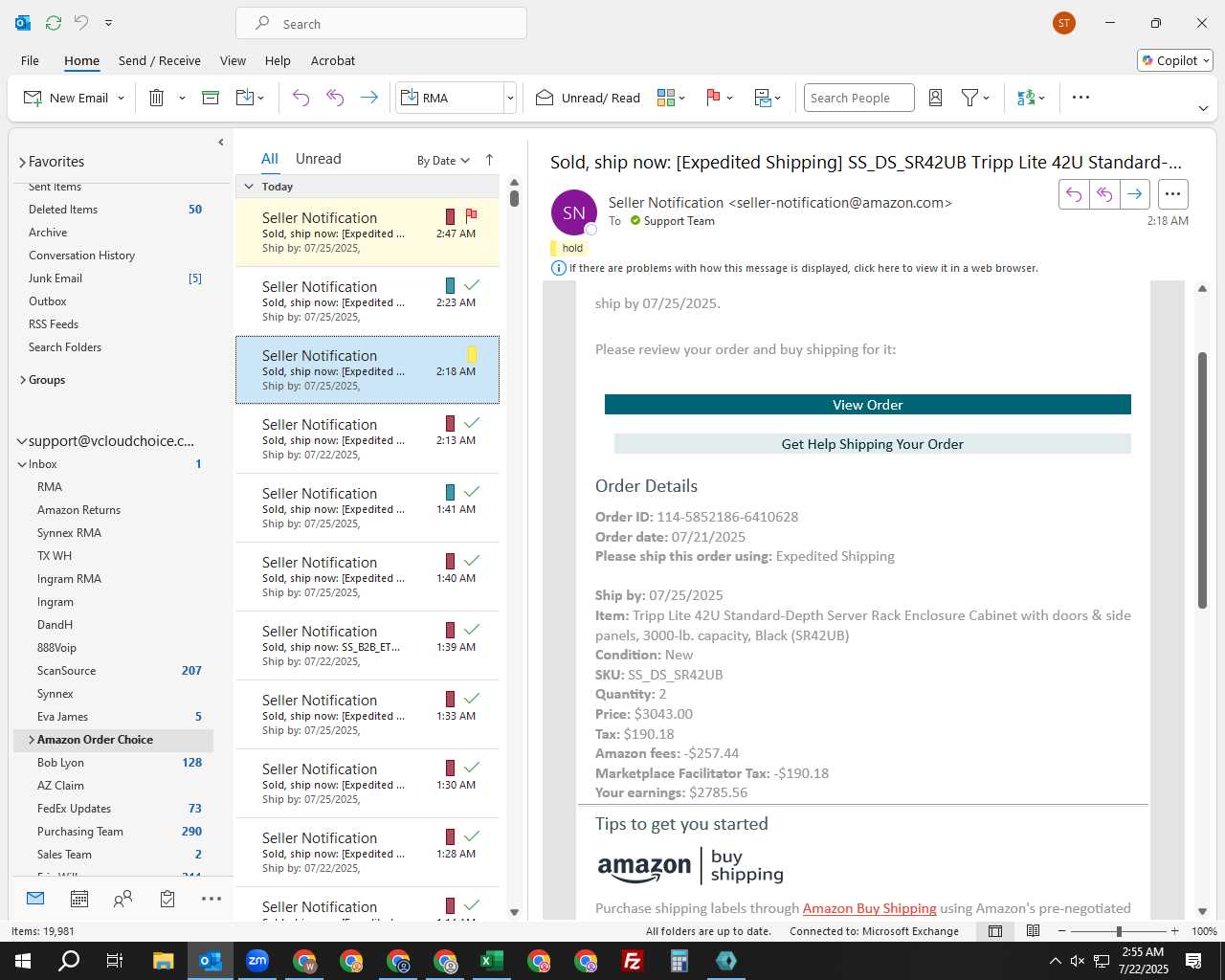The width and height of the screenshot is (1225, 980).
Task: Switch to Tasks view icon
Action: tap(167, 899)
